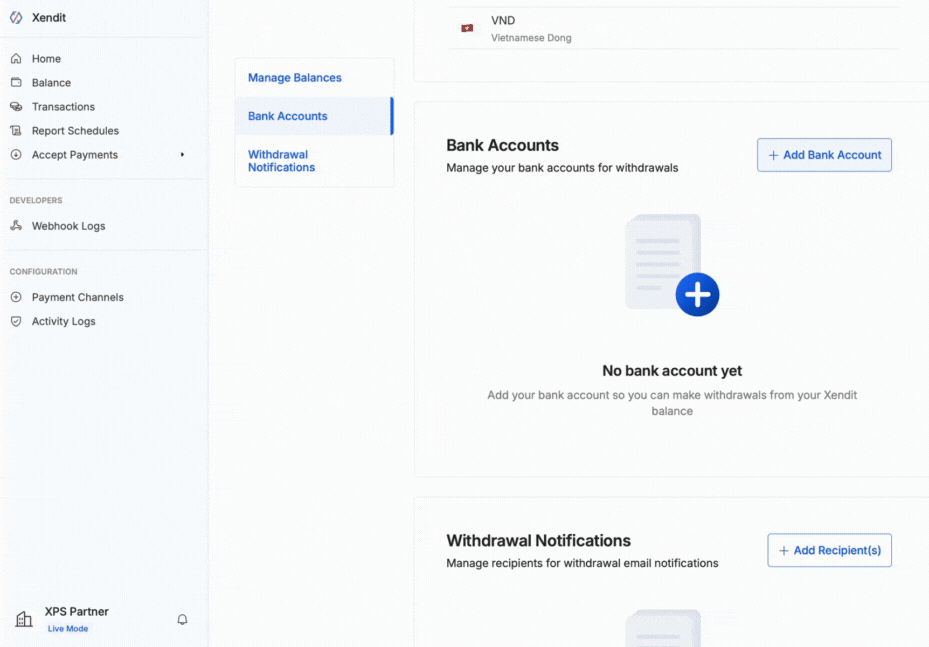This screenshot has width=929, height=647.
Task: Click the XPS Partner building icon
Action: point(24,619)
